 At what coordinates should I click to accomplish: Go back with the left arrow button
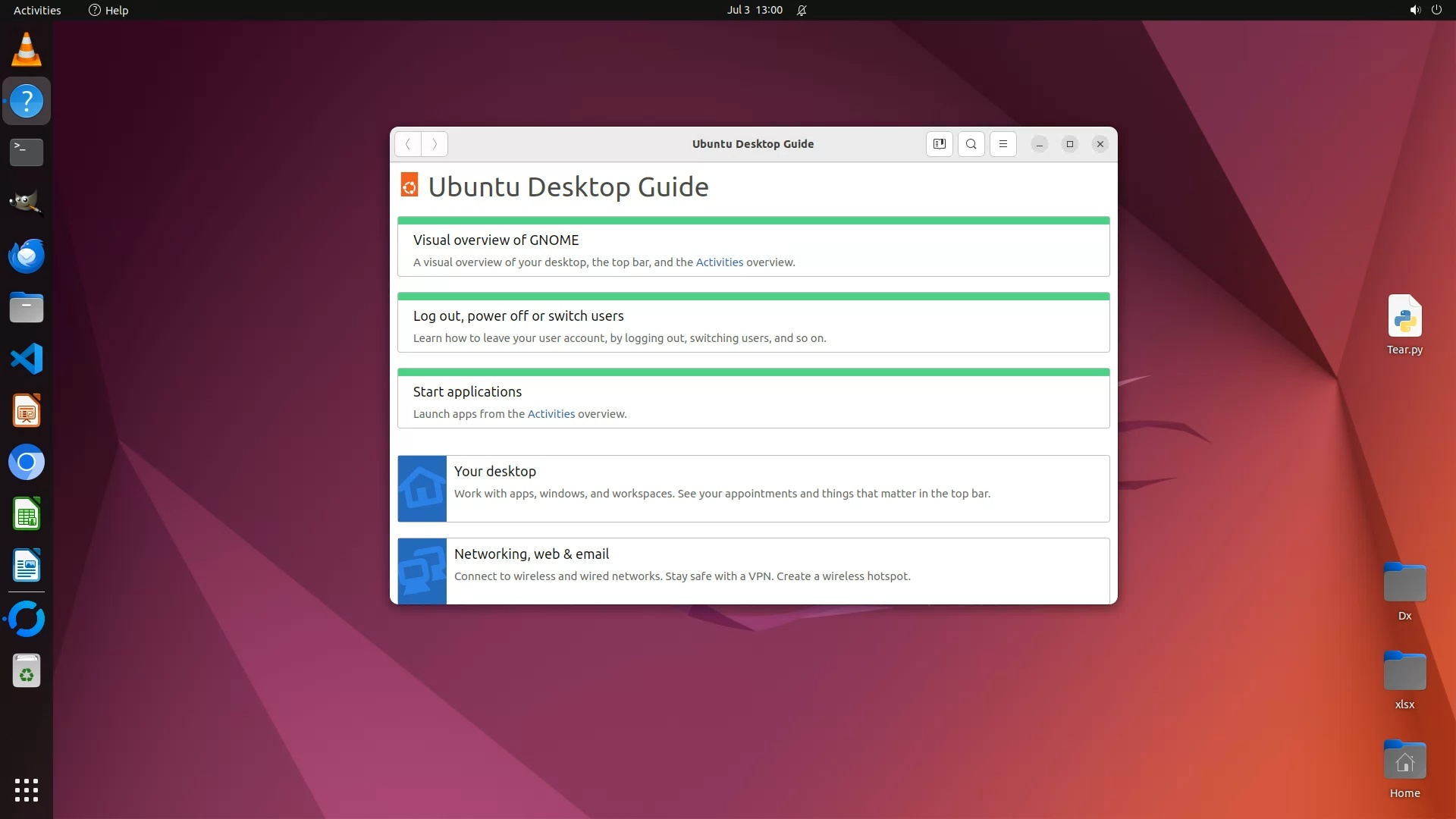[x=408, y=144]
